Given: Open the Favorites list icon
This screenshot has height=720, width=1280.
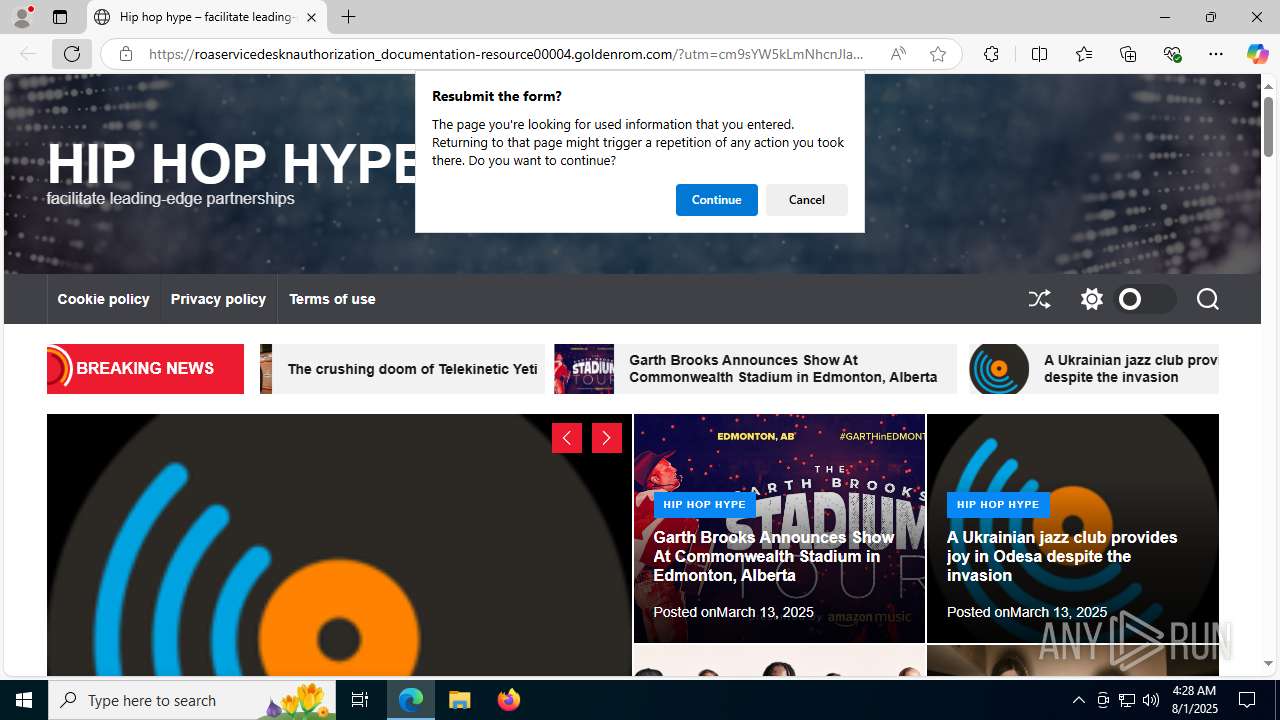Looking at the screenshot, I should [1084, 54].
